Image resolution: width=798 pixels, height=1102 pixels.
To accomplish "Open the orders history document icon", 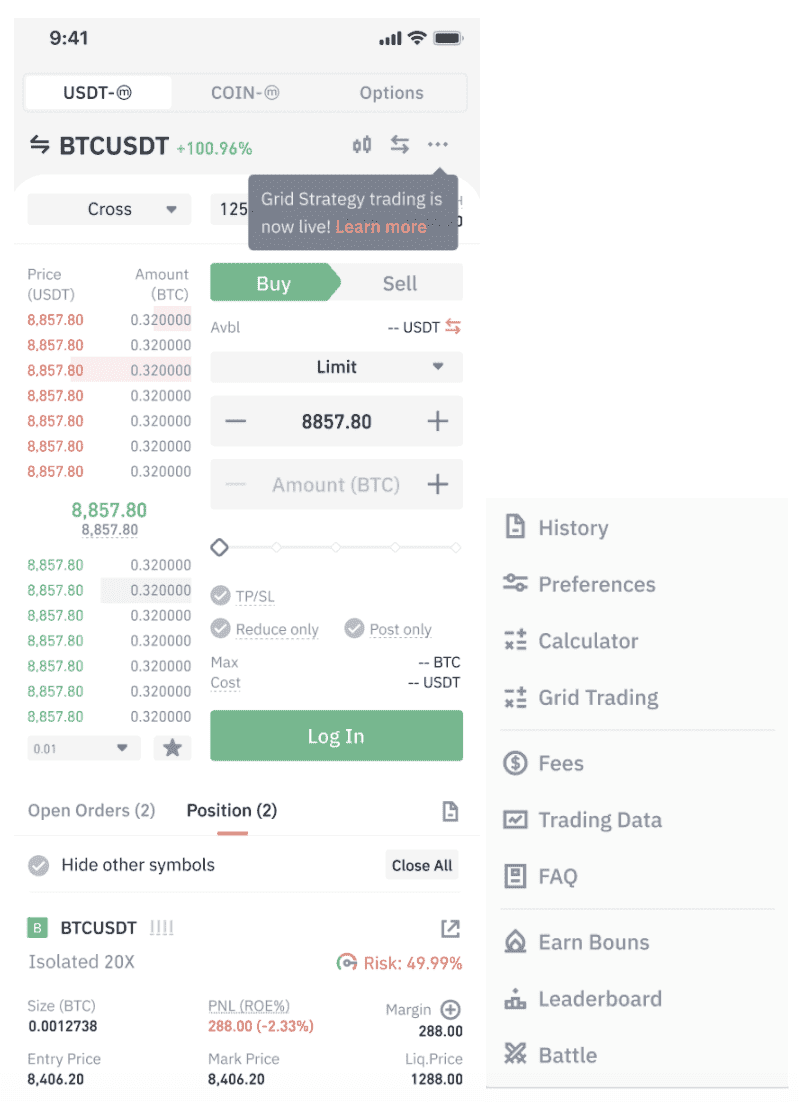I will pyautogui.click(x=450, y=811).
